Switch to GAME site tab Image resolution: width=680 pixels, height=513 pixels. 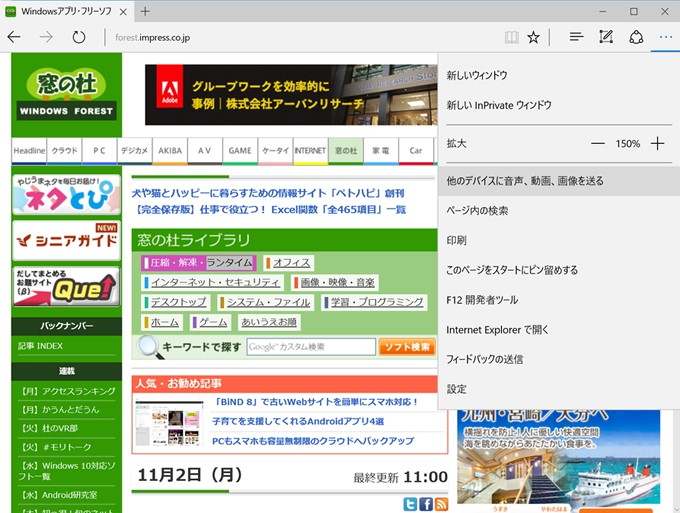point(240,151)
